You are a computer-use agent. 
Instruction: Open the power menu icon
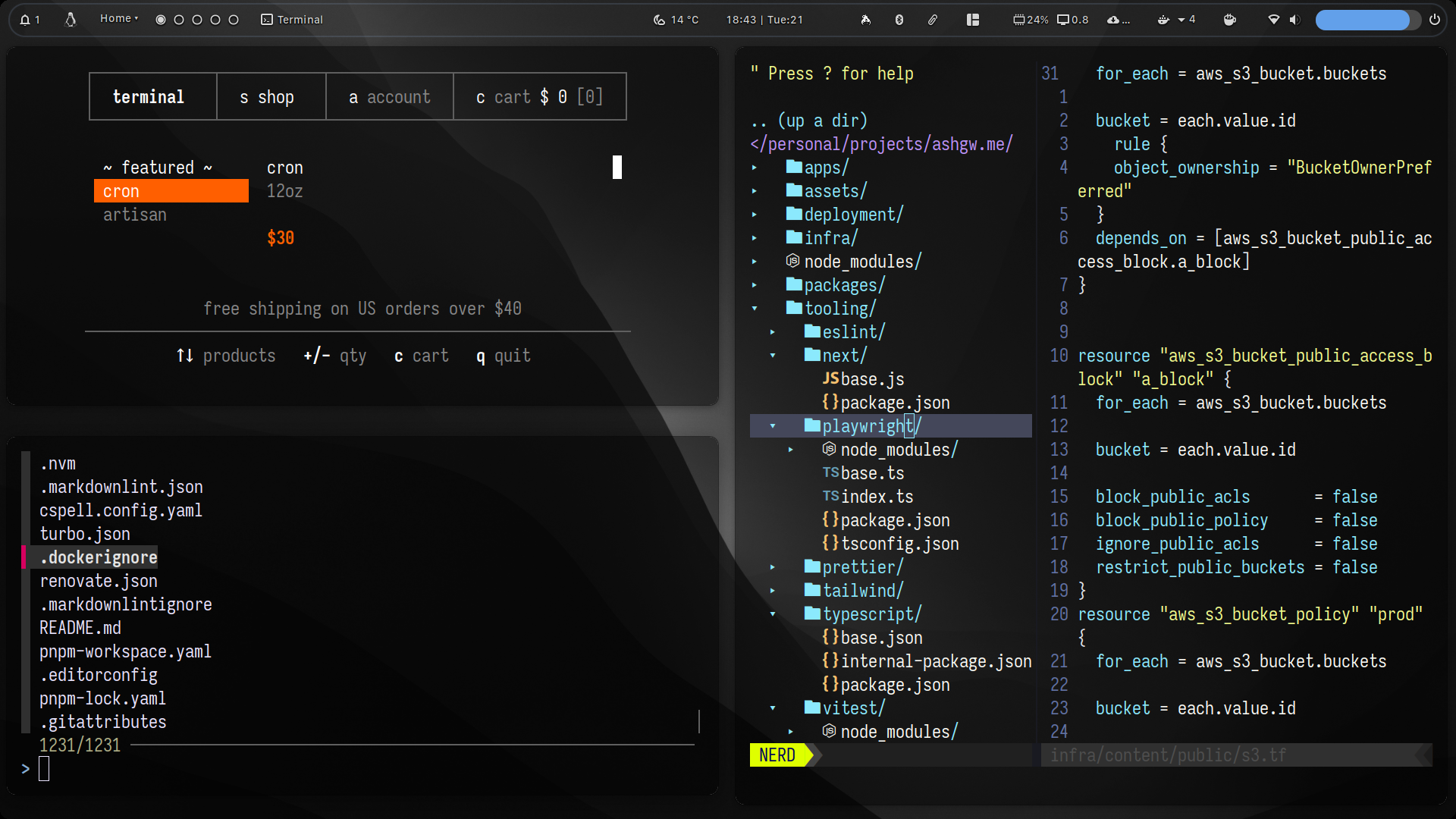[x=1435, y=20]
